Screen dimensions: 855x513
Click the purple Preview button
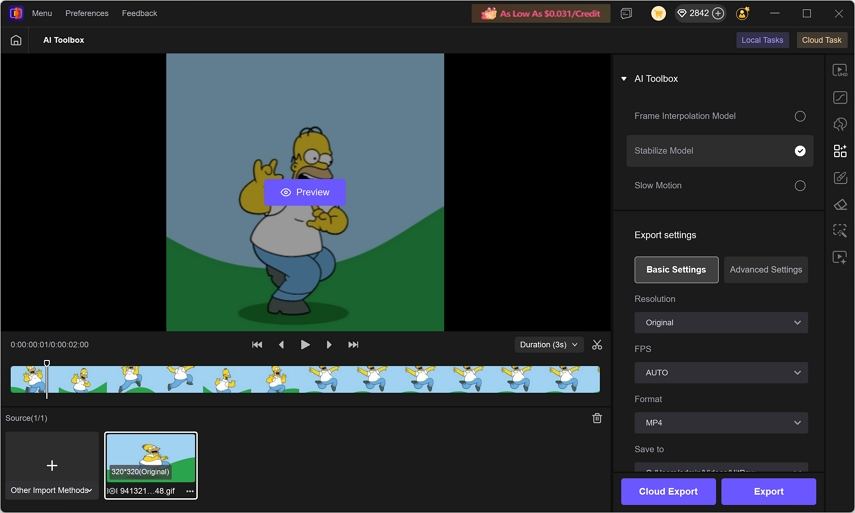click(305, 192)
